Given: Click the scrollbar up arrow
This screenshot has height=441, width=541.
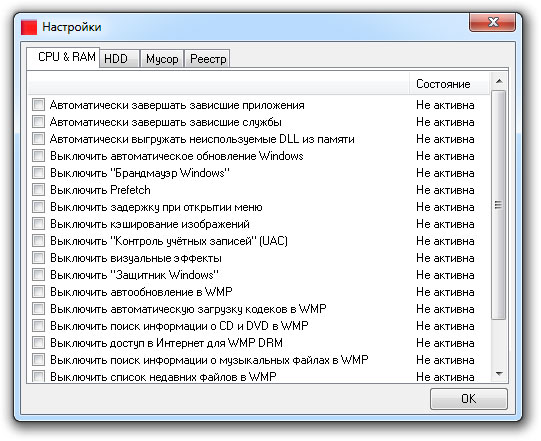Looking at the screenshot, I should click(499, 81).
